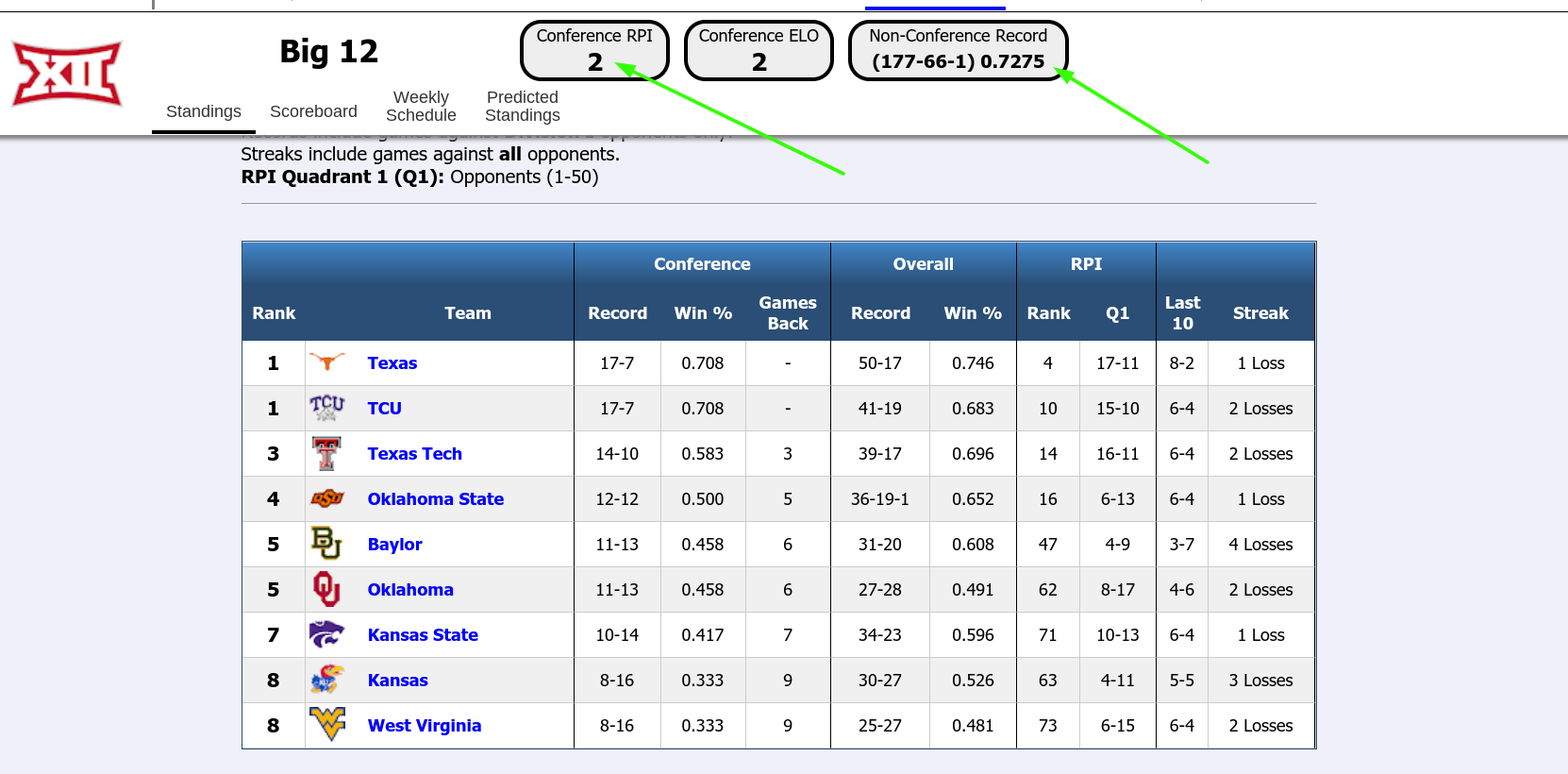Click the RPI group header
This screenshot has height=774, width=1568.
[1086, 264]
